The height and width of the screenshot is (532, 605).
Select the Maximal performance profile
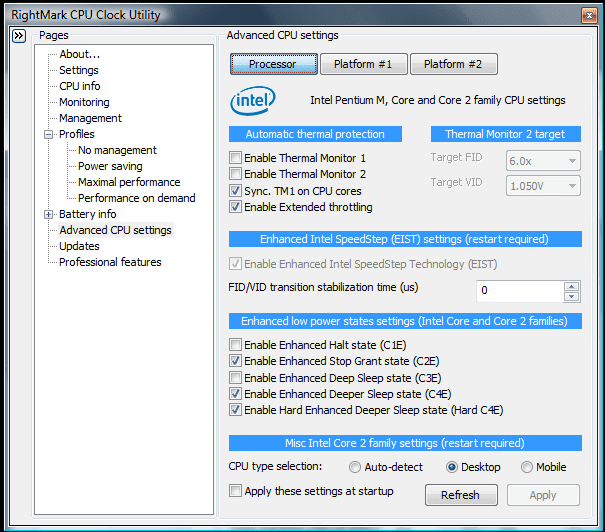[x=129, y=182]
